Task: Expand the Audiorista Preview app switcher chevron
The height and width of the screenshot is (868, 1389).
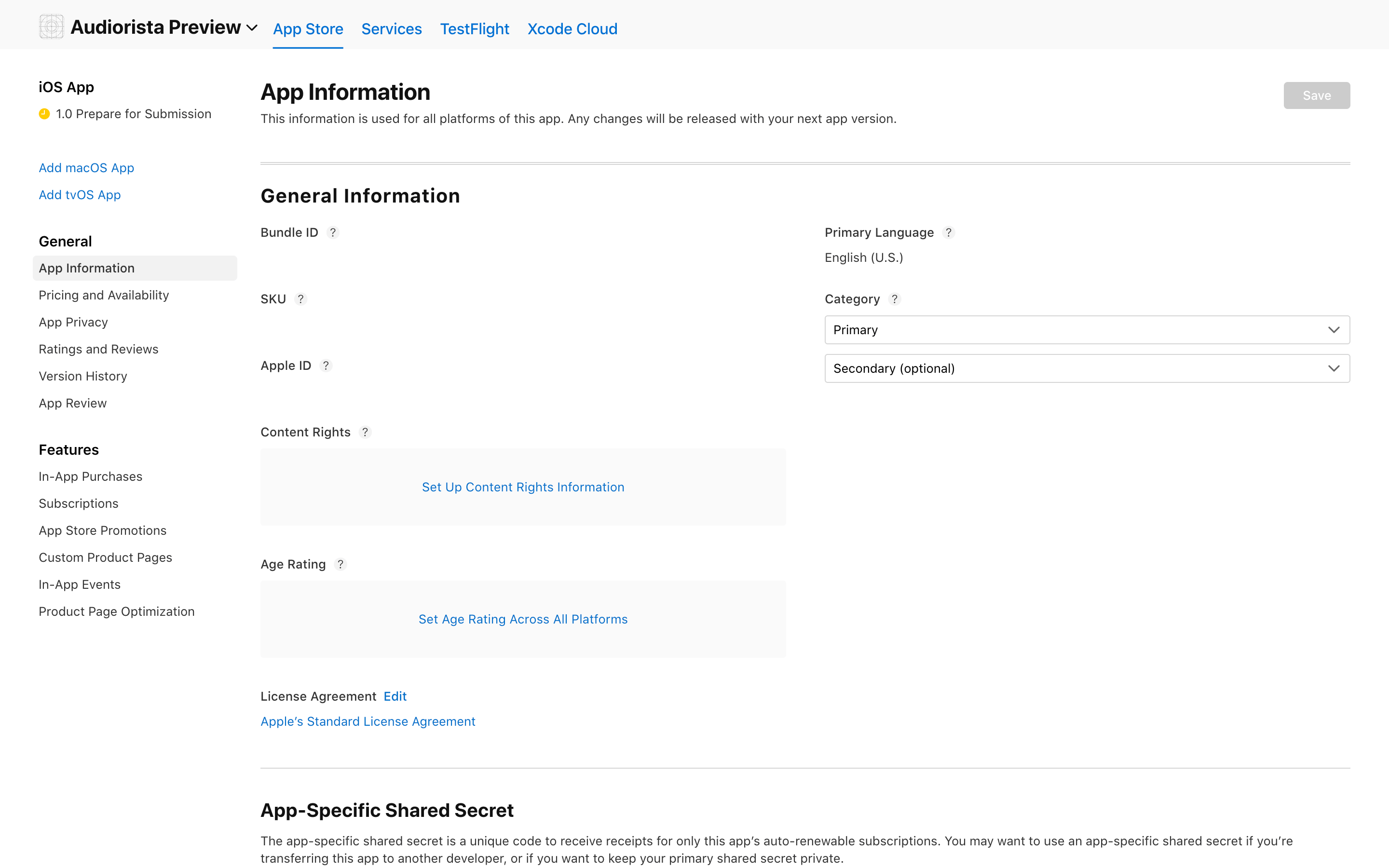Action: (252, 27)
